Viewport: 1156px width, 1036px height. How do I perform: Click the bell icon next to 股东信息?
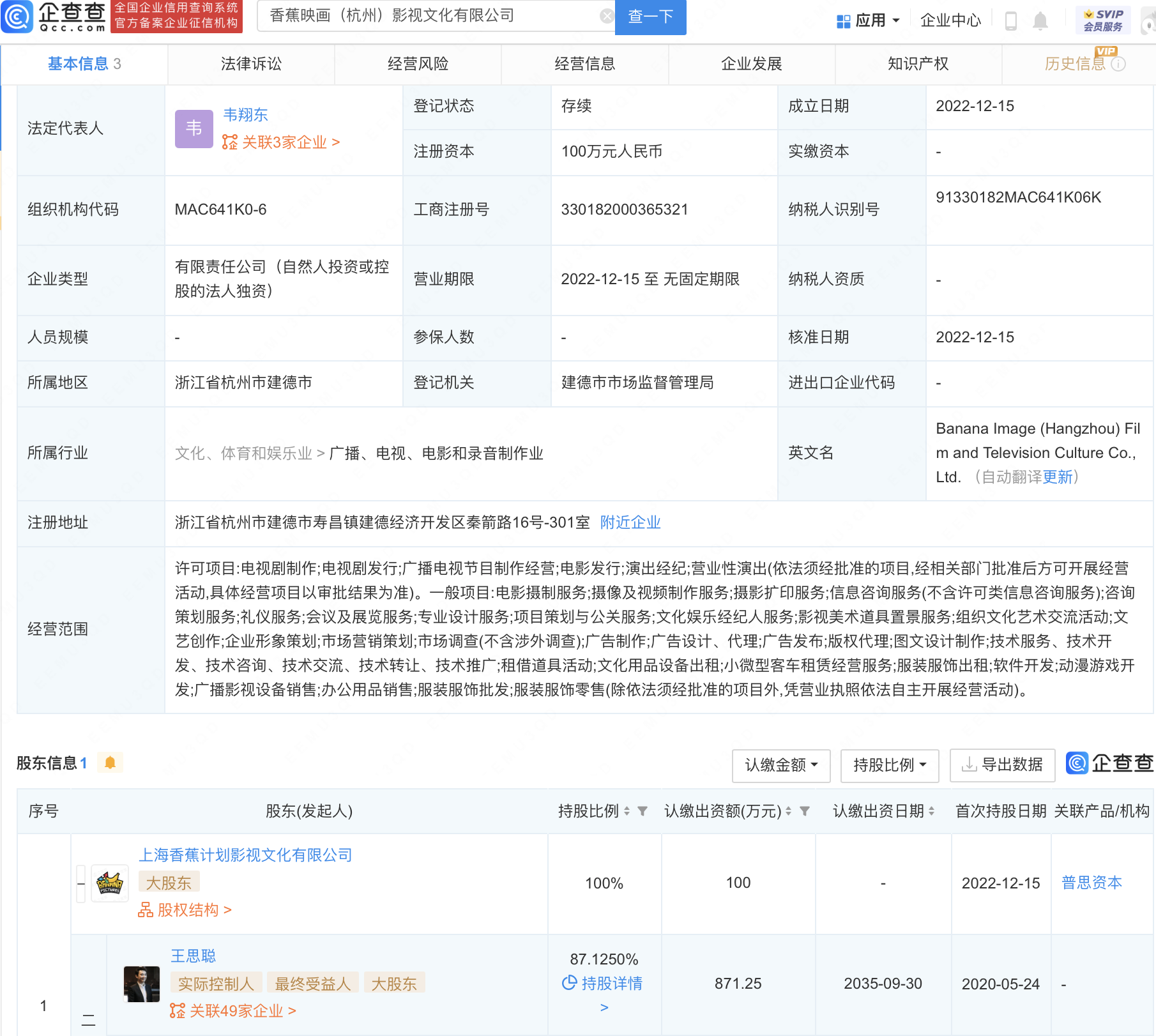tap(110, 763)
